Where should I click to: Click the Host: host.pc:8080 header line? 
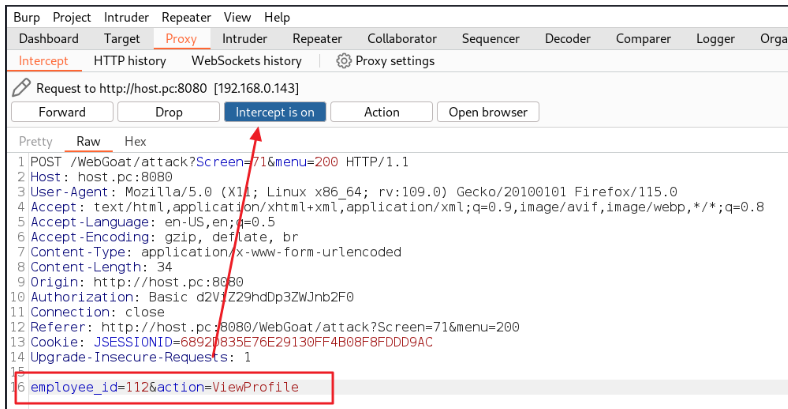point(102,177)
